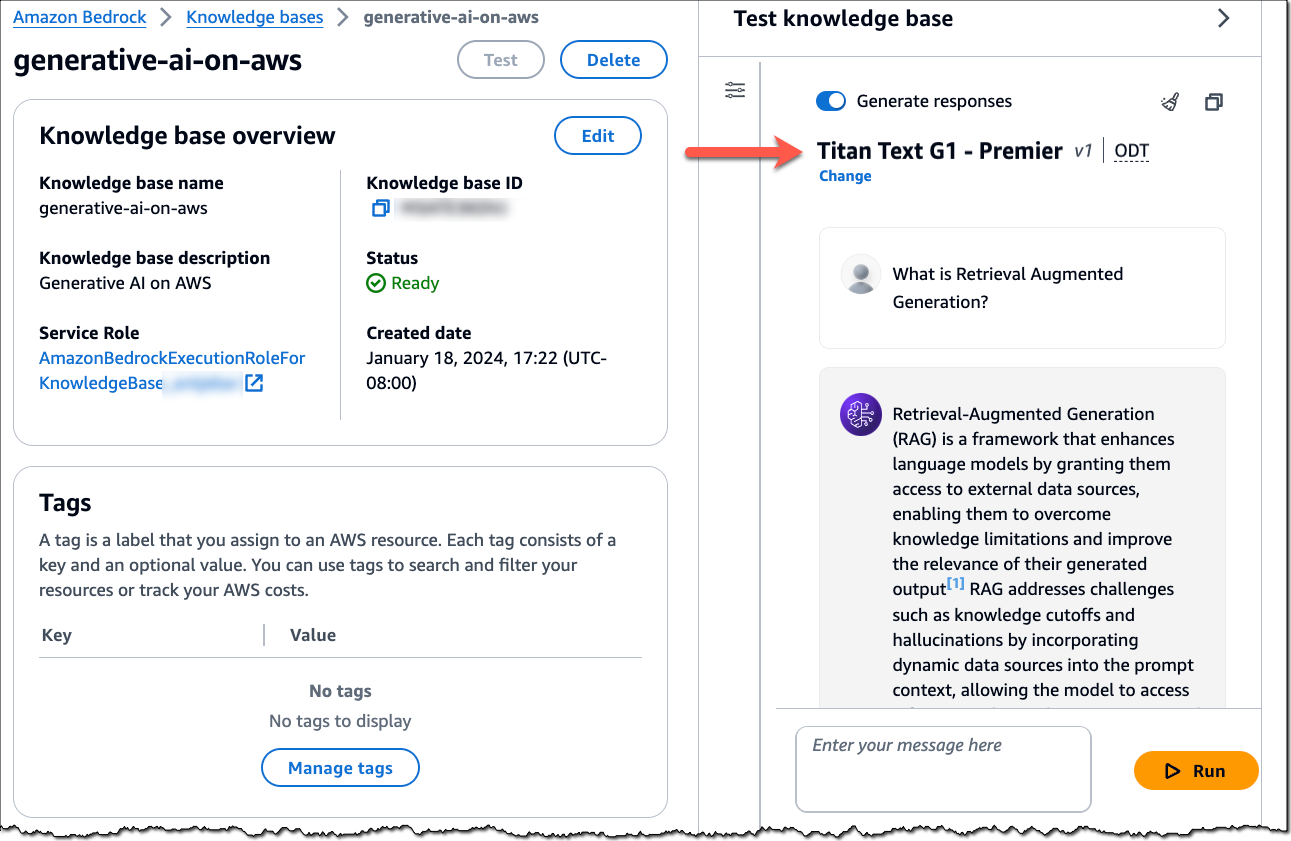The image size is (1291, 841).
Task: Copy the Knowledge base ID icon
Action: point(380,208)
